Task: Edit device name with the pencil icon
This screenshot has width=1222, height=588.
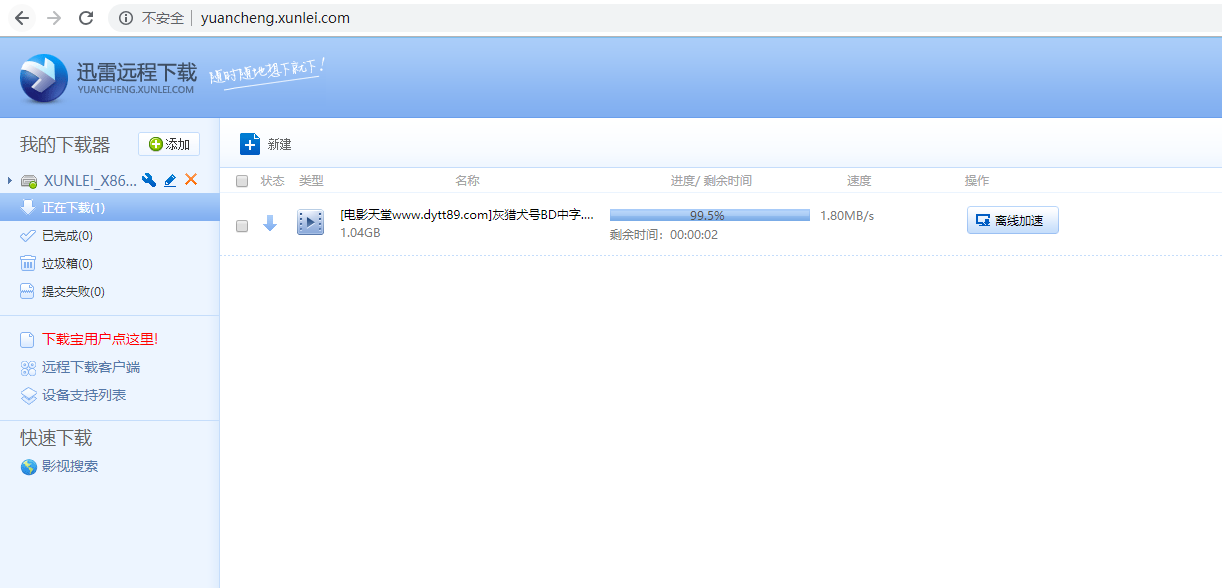Action: tap(169, 180)
